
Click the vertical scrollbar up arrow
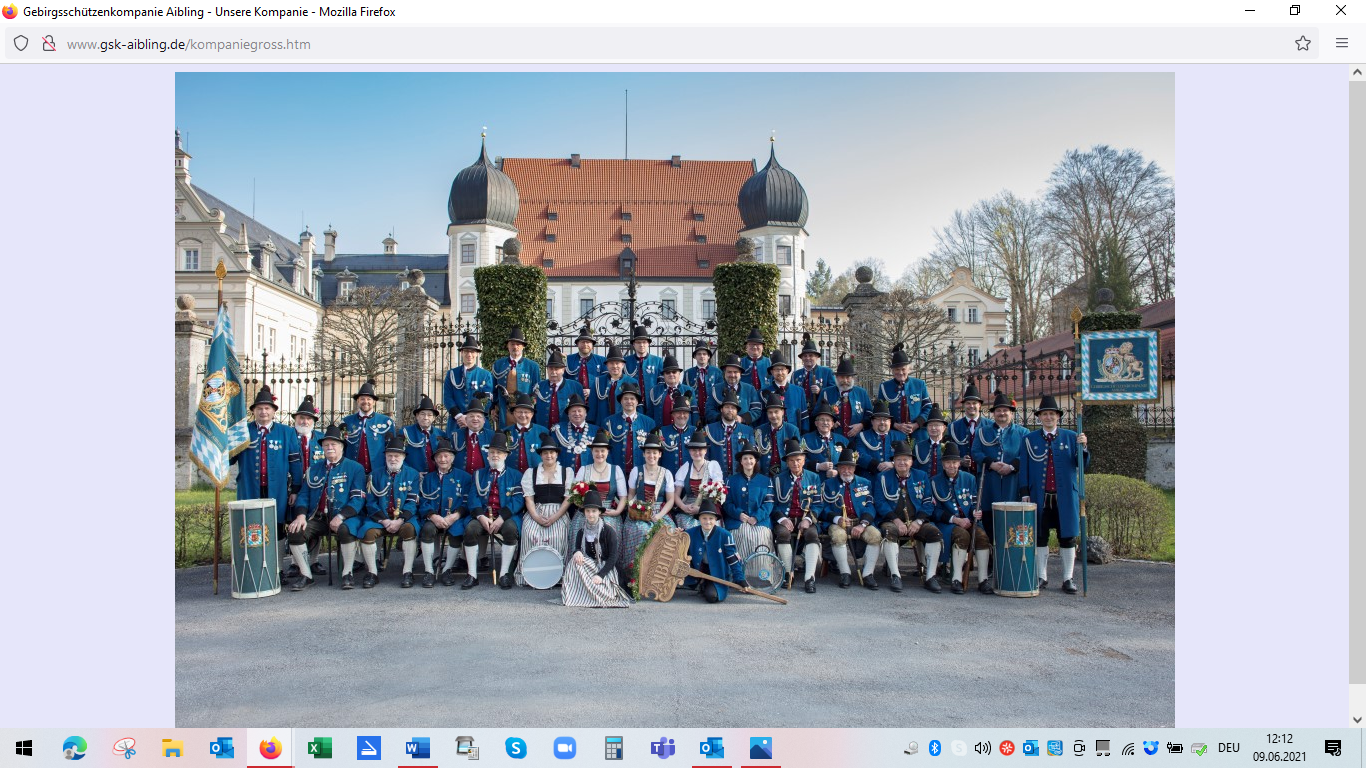click(1357, 72)
